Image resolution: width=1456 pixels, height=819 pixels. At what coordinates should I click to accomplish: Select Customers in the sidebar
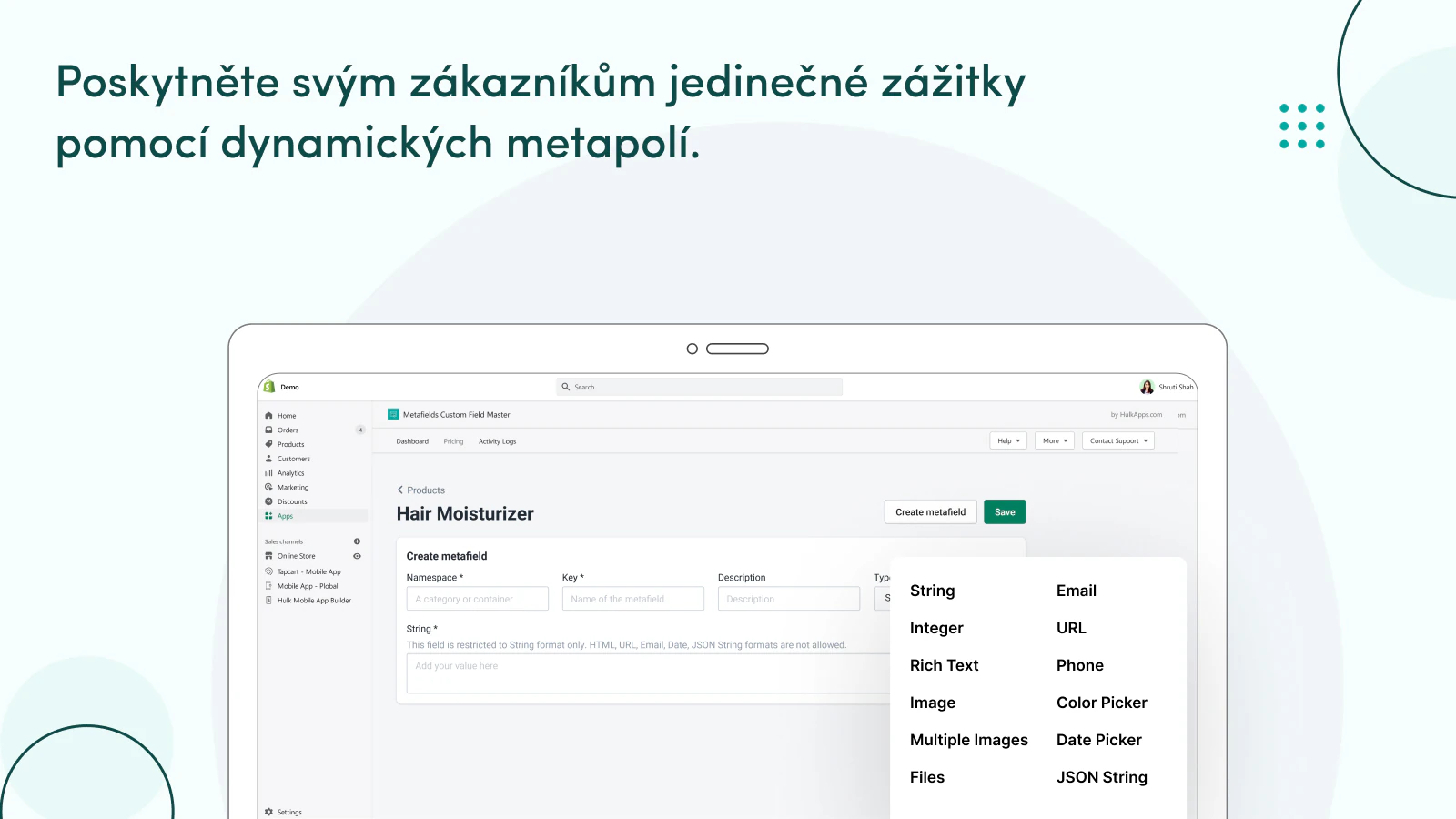point(294,459)
